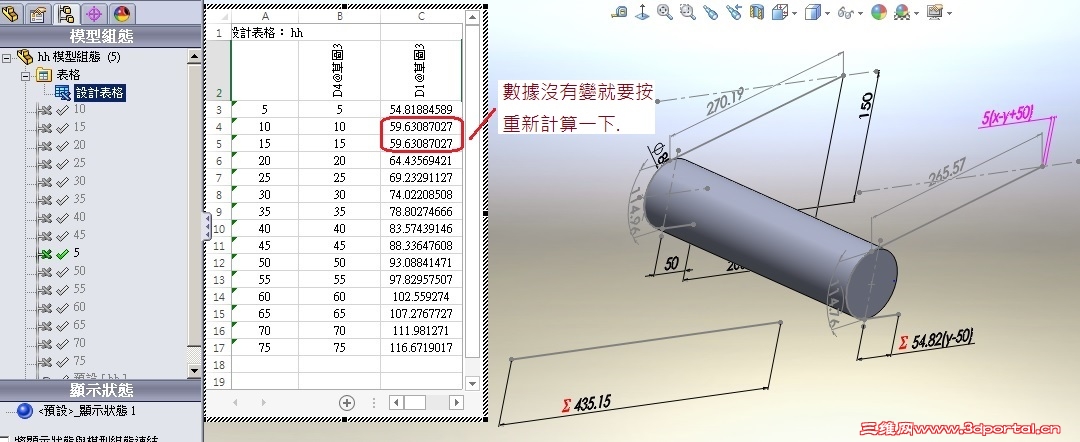Select cell with 59.63087027 in row 5
The image size is (1080, 442).
coord(422,144)
